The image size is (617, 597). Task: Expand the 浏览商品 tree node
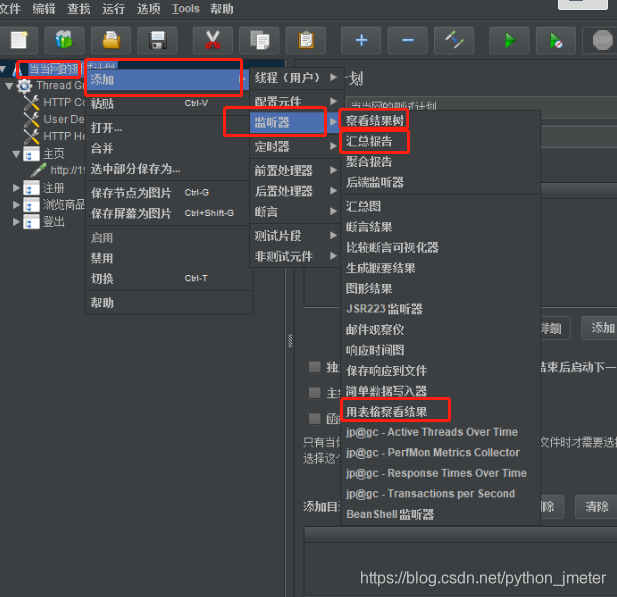16,205
